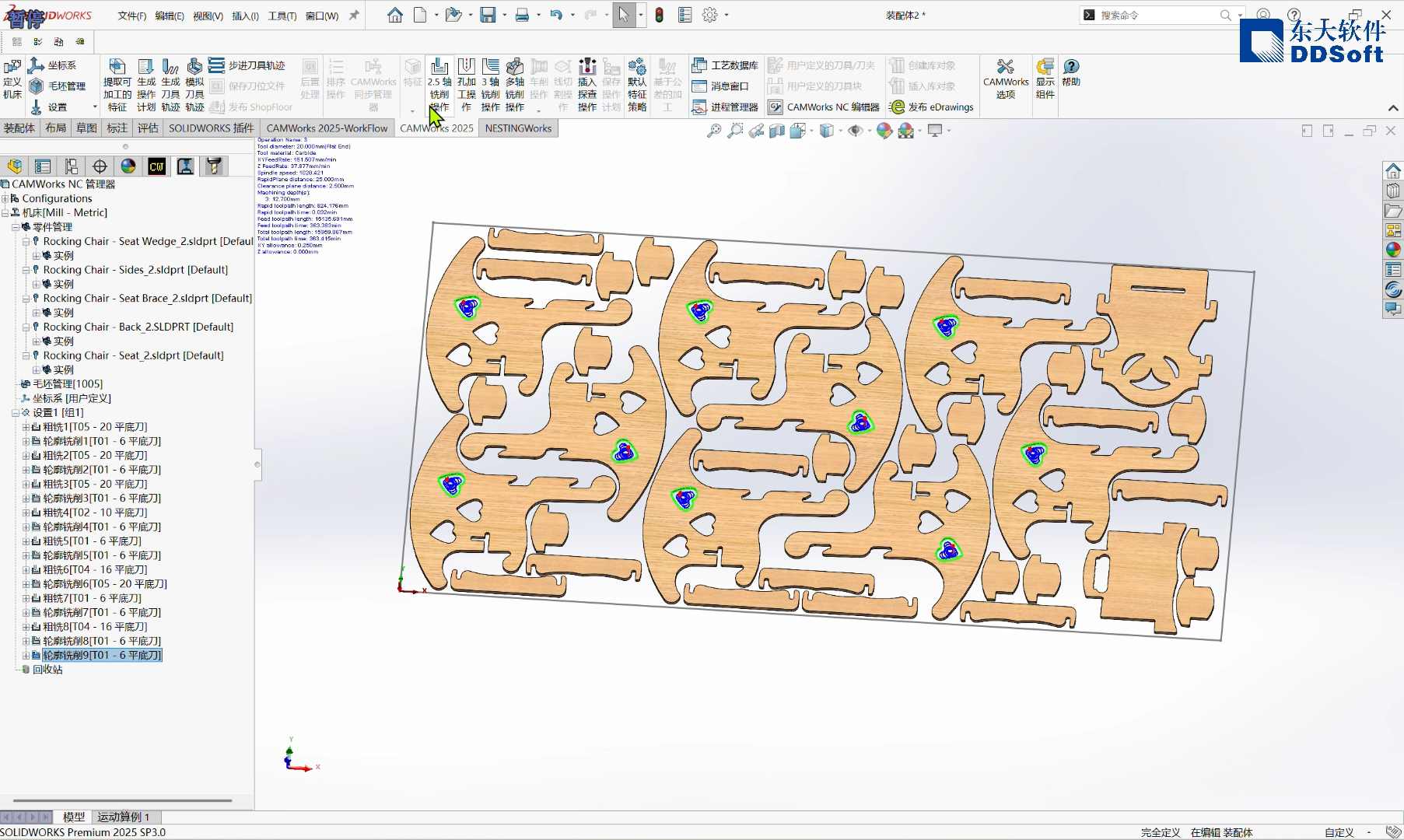Expand 粗铣1[T05 - 20 平底刀] operation
The height and width of the screenshot is (840, 1404).
[26, 427]
